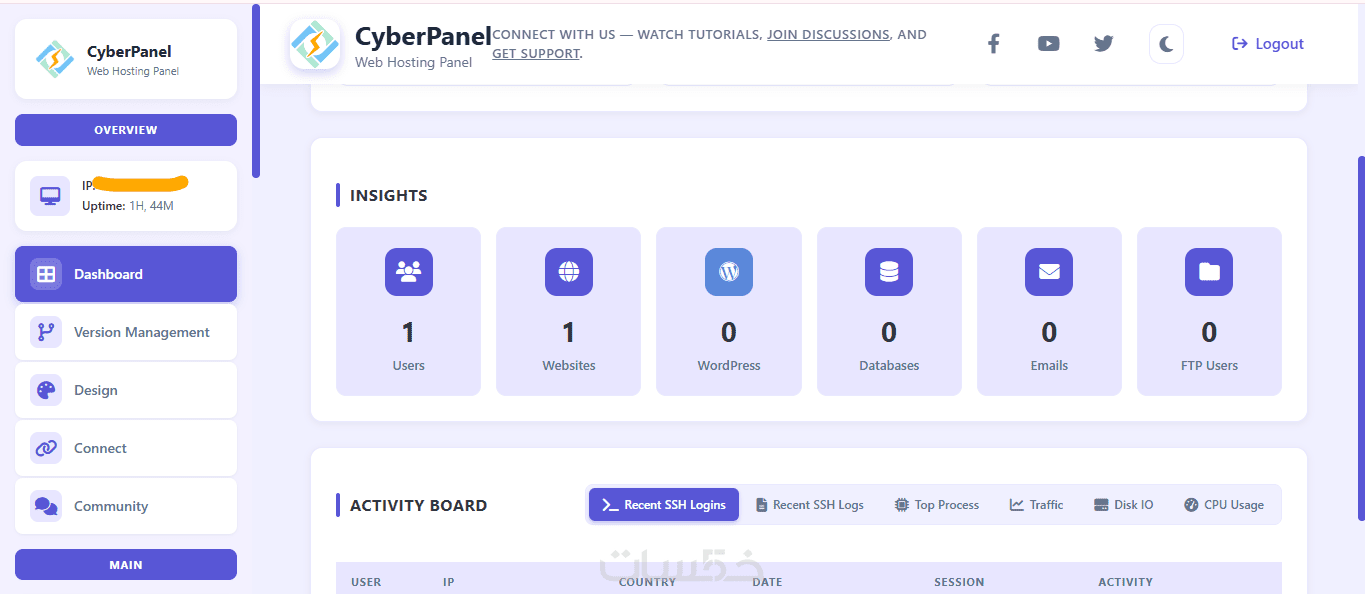This screenshot has width=1365, height=594.
Task: Click the FTP Users folder icon
Action: pyautogui.click(x=1209, y=272)
